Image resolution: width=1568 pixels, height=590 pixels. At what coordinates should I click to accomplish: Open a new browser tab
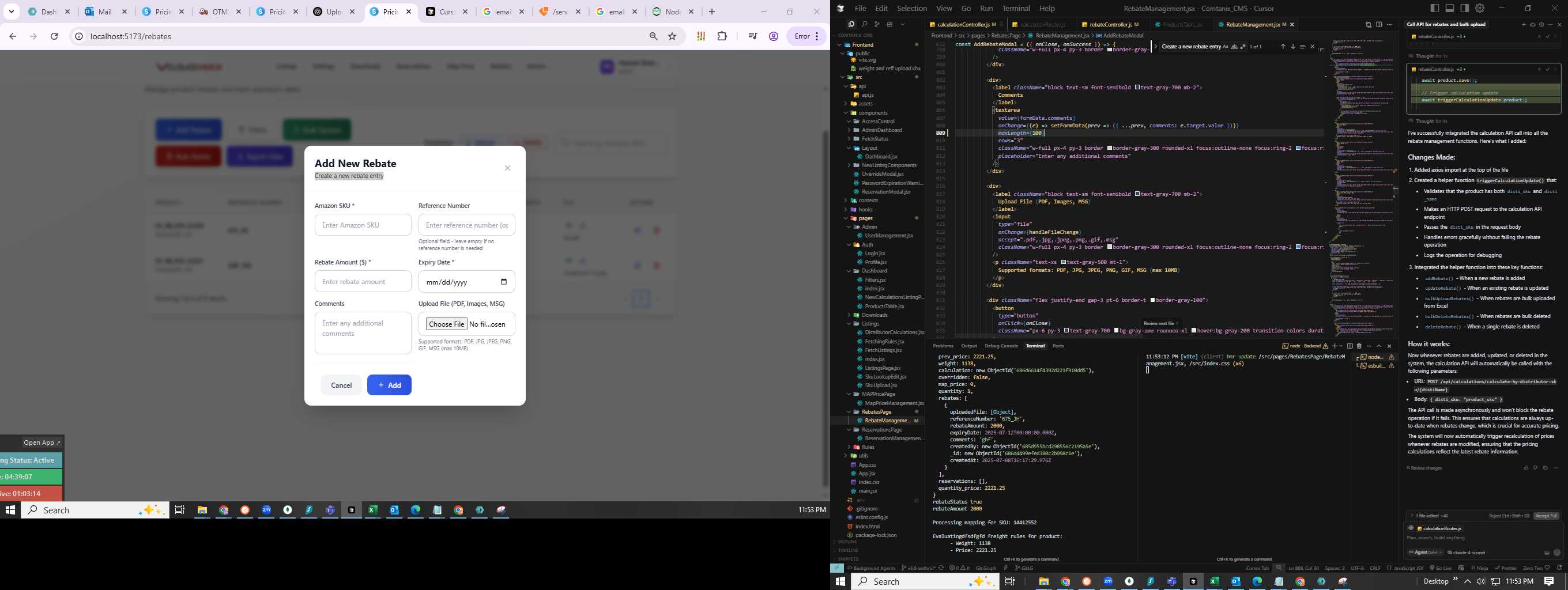point(711,12)
